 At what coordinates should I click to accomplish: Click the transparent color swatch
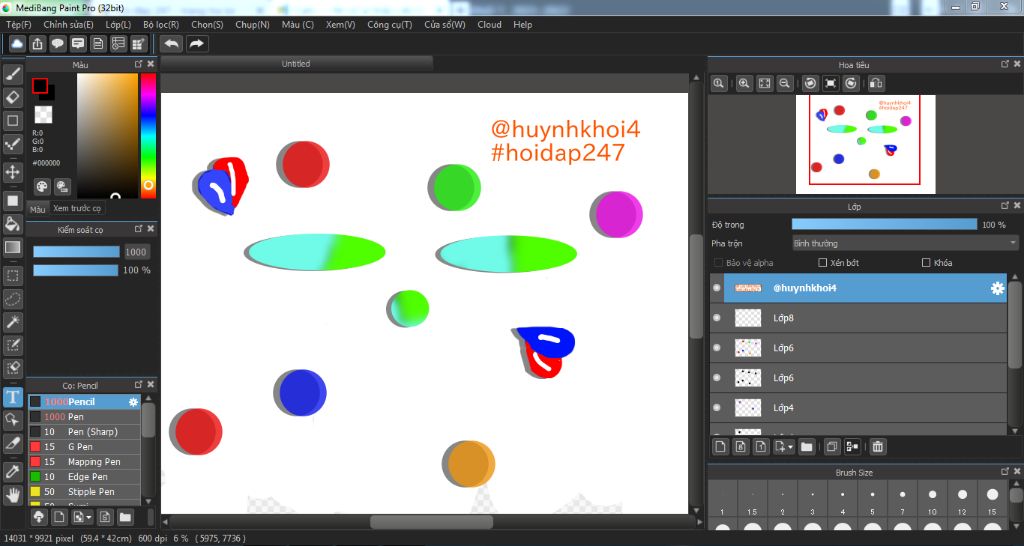point(43,114)
